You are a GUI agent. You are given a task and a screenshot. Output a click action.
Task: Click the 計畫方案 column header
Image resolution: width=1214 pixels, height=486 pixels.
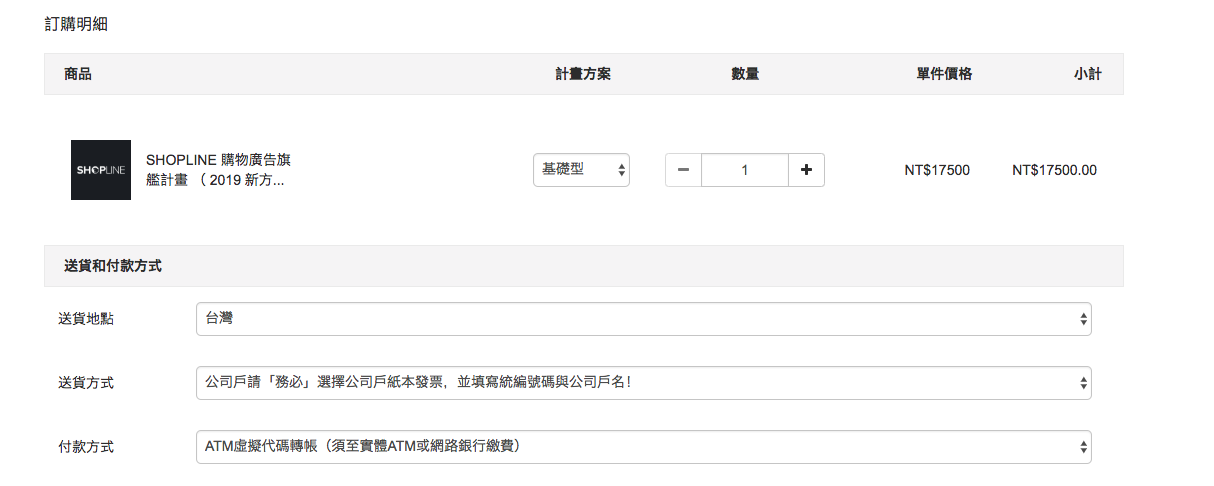[583, 74]
